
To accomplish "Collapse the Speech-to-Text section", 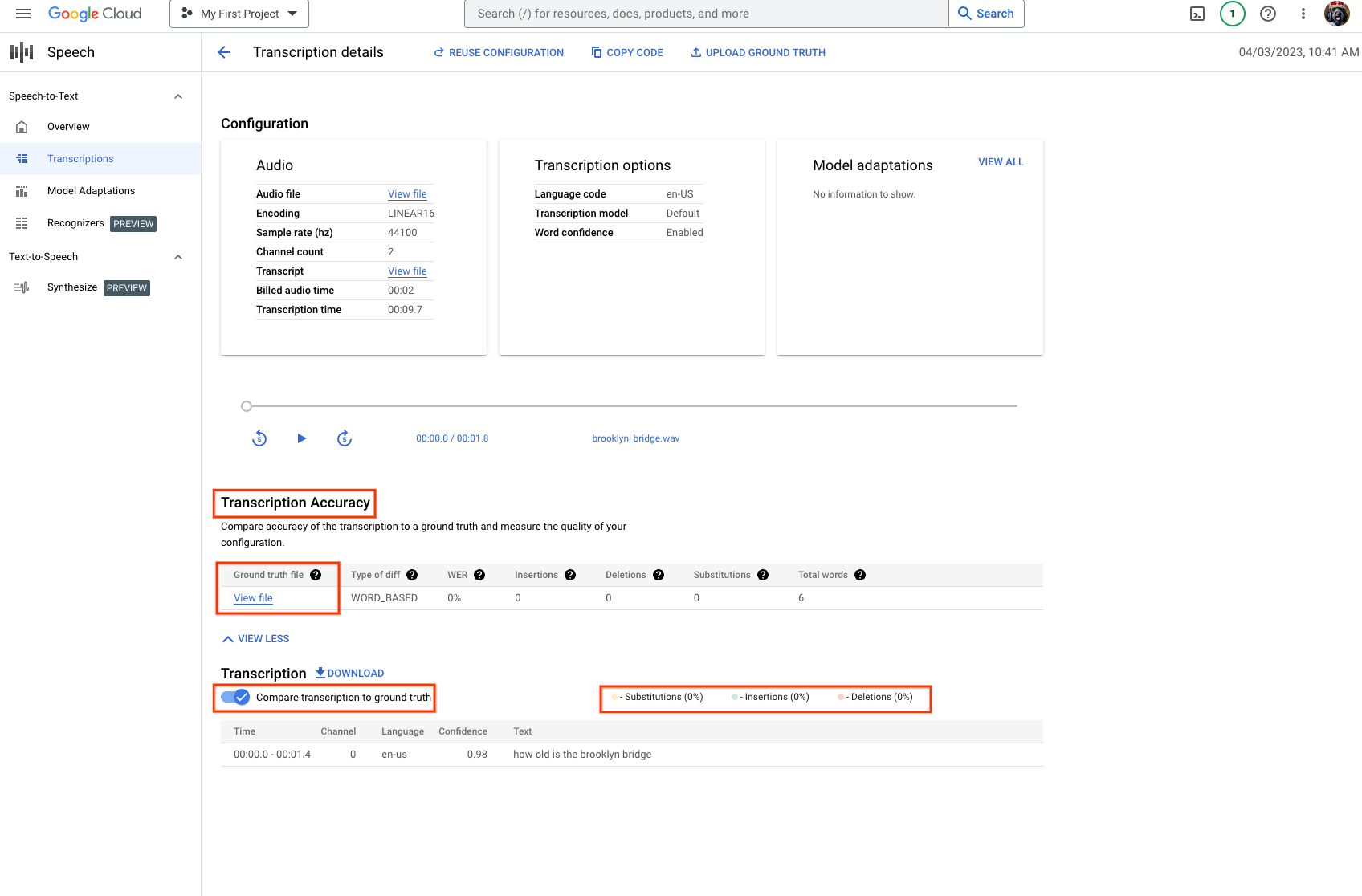I will tap(178, 96).
